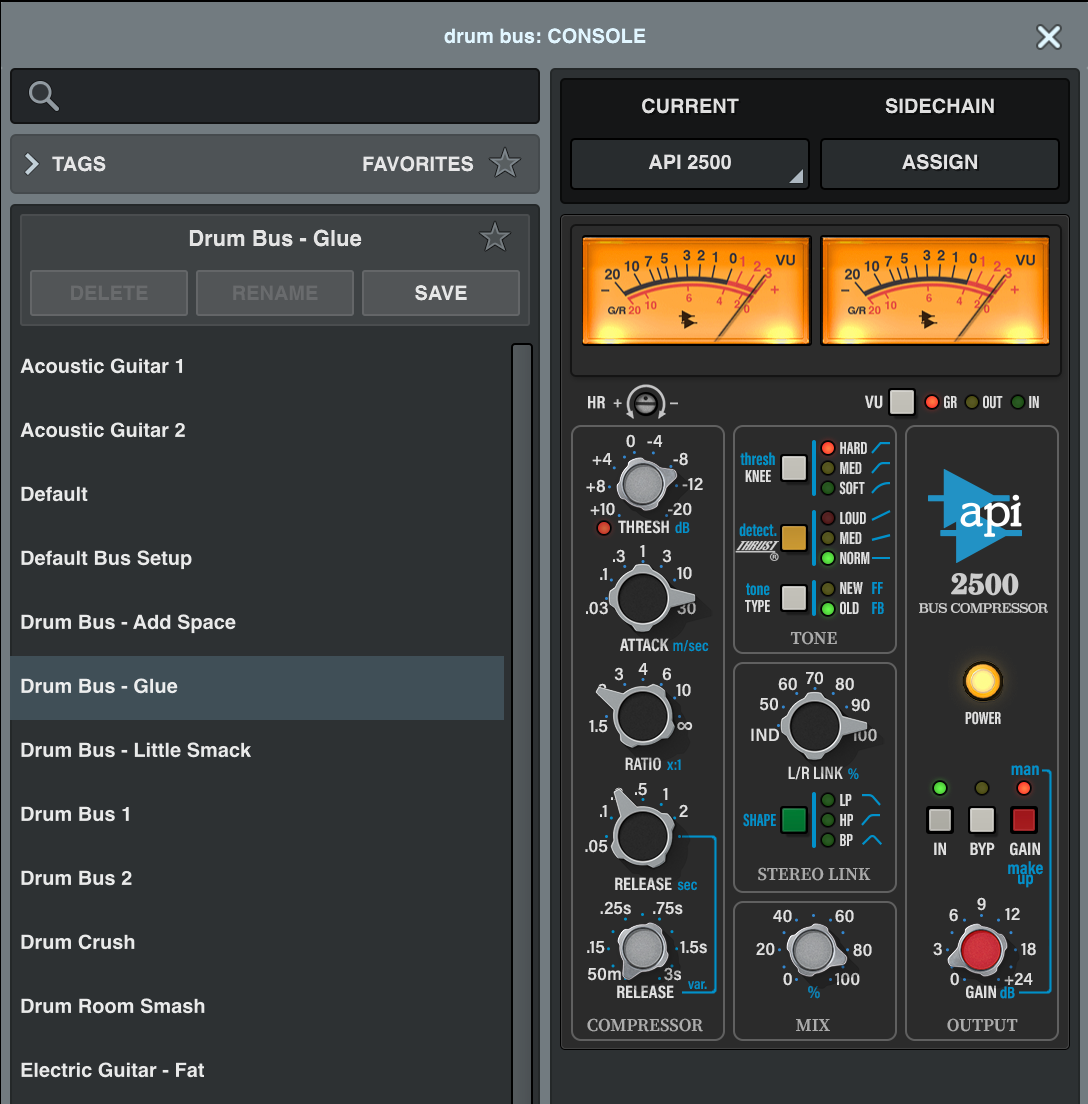This screenshot has width=1088, height=1104.
Task: Click the RATIO knob
Action: click(642, 716)
